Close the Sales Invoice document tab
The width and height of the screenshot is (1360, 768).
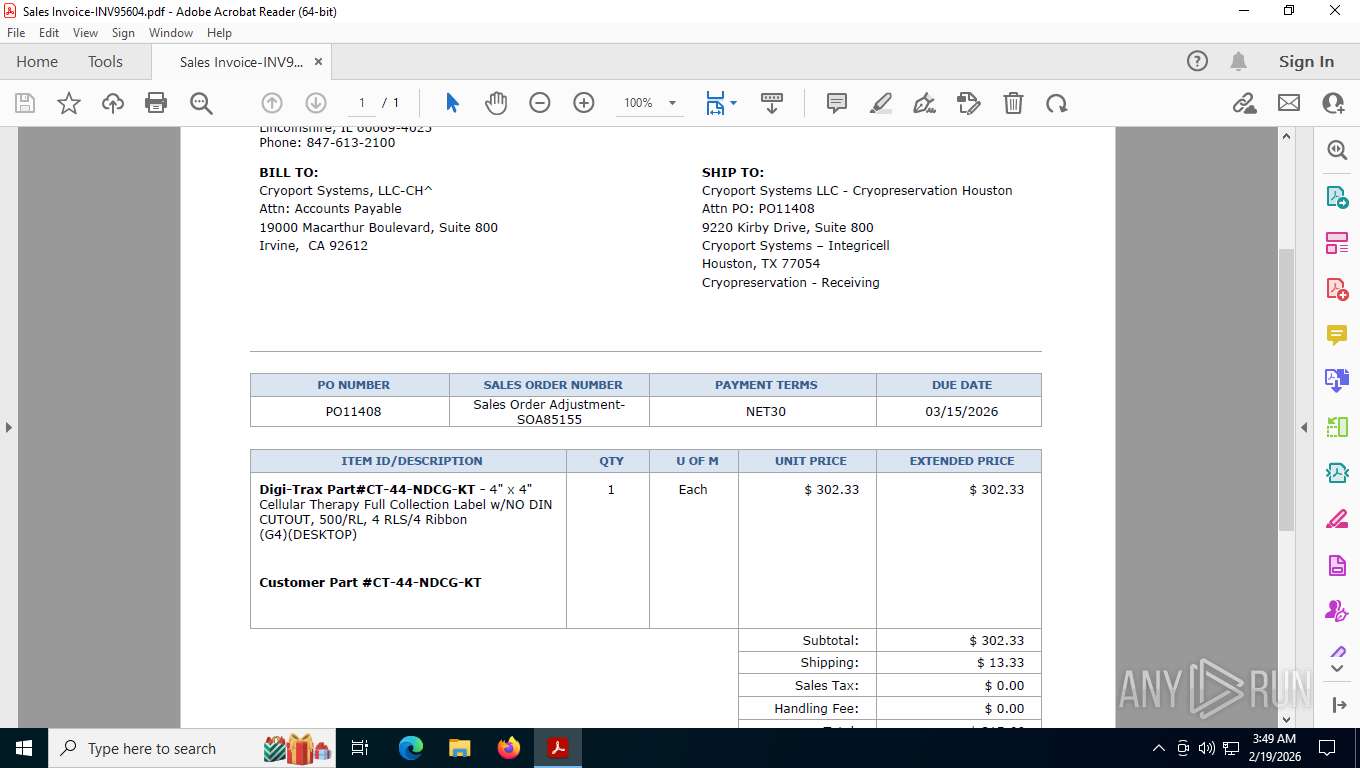coord(318,61)
